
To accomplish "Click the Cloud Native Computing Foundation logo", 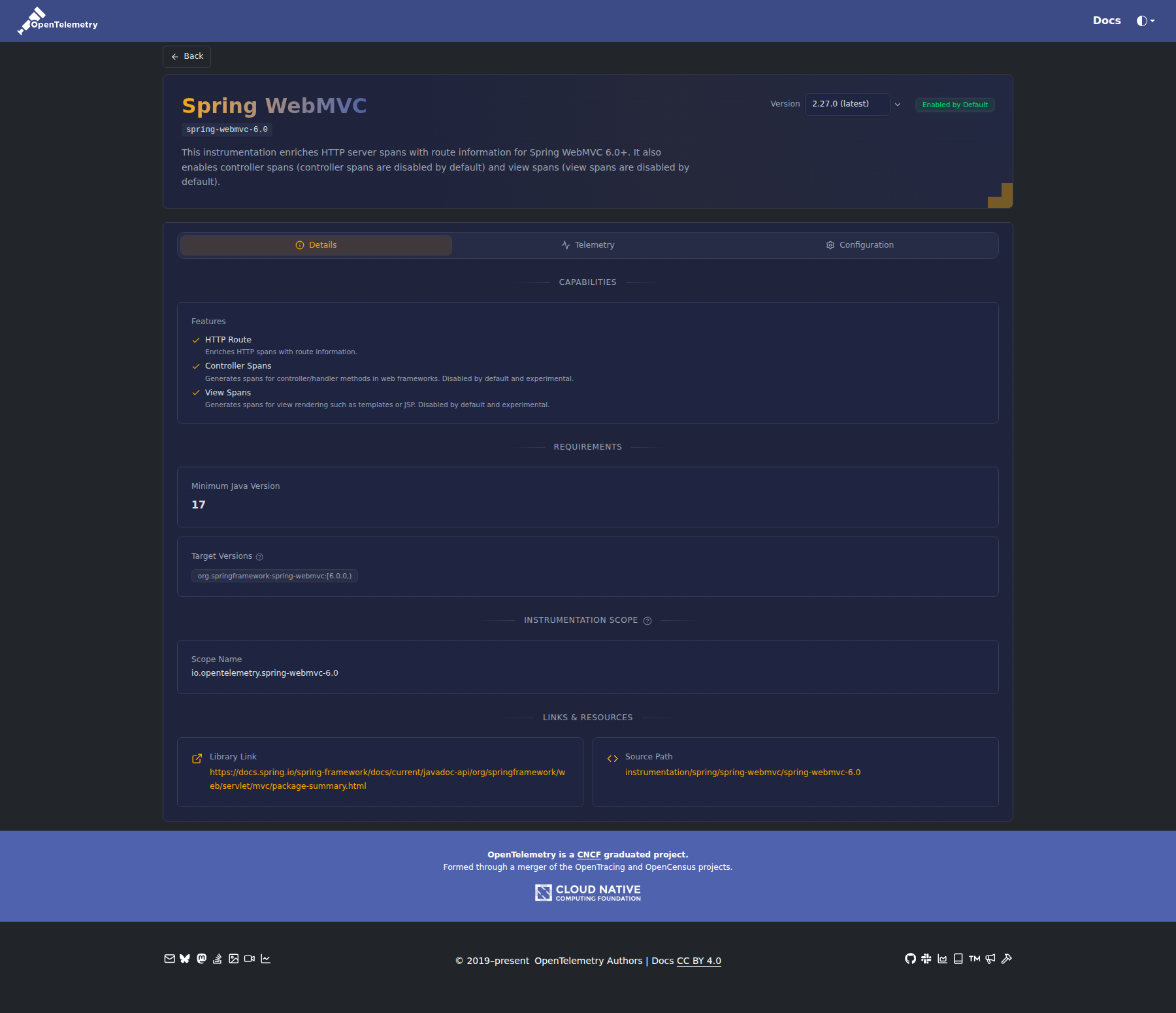I will [x=588, y=893].
